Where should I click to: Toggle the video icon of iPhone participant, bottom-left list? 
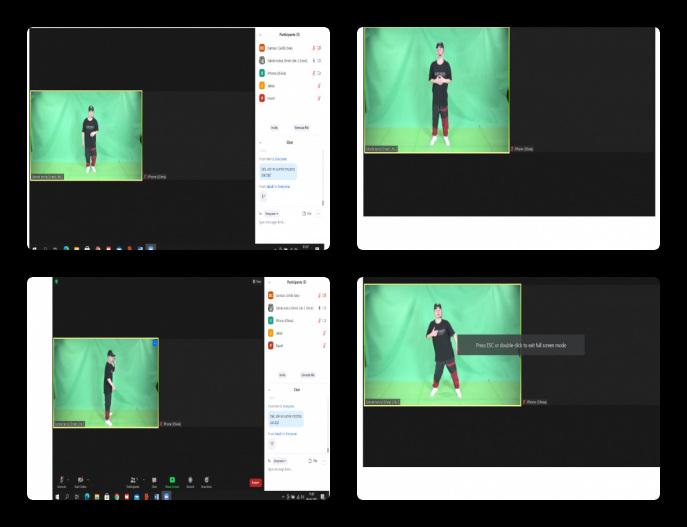pos(325,321)
